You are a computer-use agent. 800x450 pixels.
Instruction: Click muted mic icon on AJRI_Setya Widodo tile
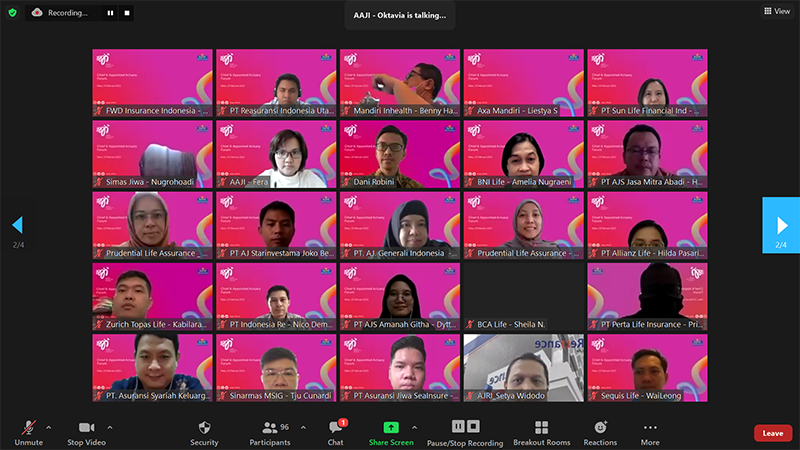pos(470,396)
